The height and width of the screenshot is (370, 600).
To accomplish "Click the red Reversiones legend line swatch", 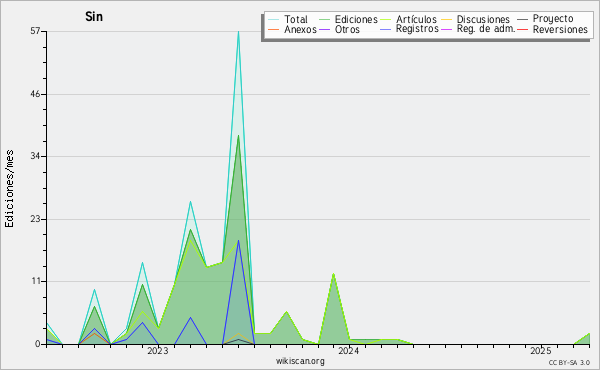I will pyautogui.click(x=522, y=29).
